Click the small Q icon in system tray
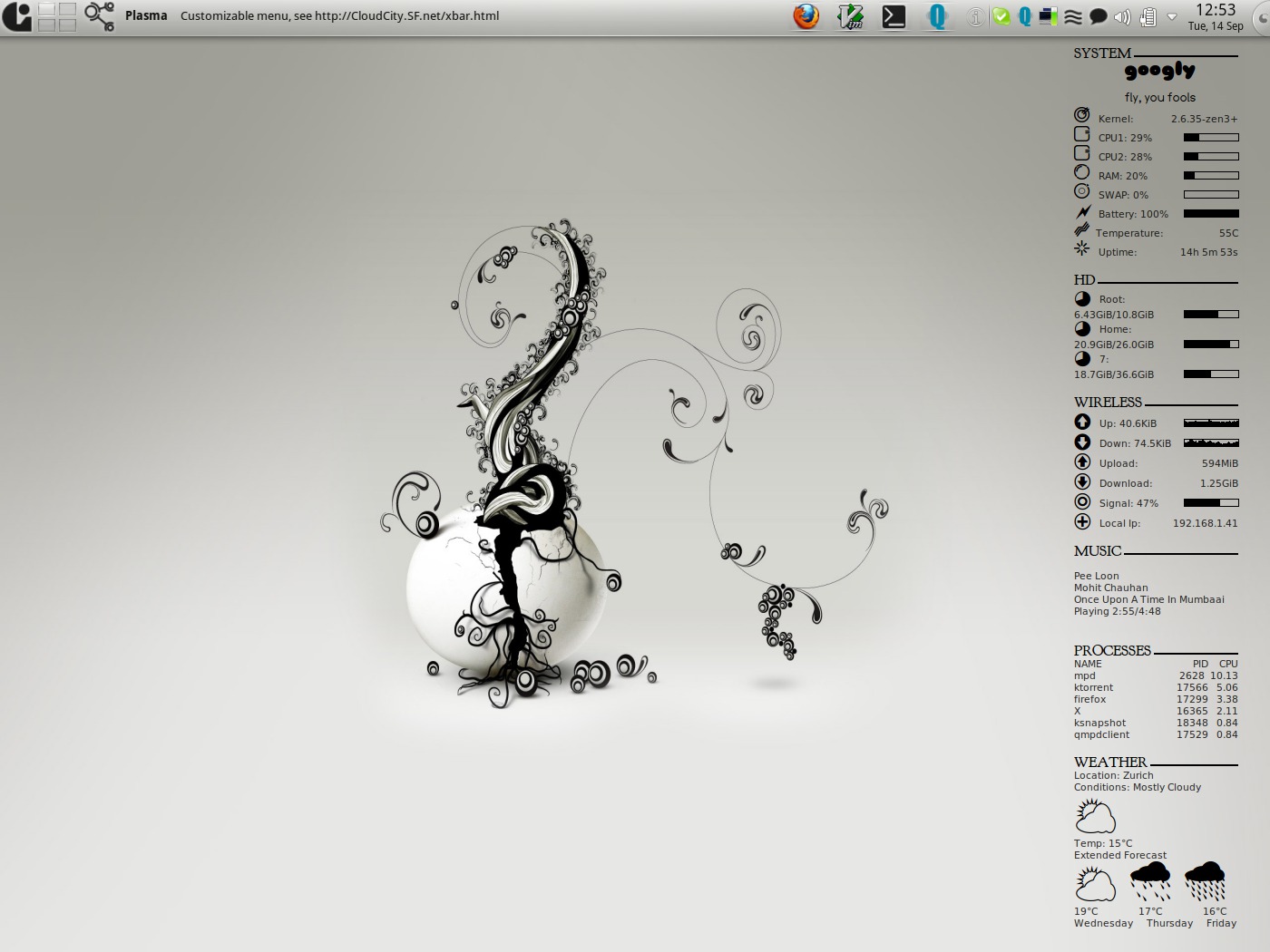 click(1024, 17)
